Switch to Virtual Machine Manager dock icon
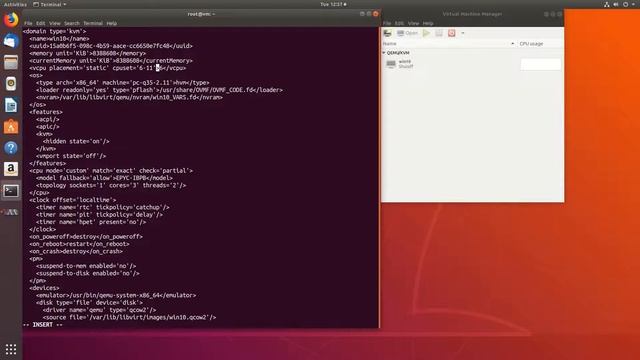The height and width of the screenshot is (360, 640). point(11,212)
